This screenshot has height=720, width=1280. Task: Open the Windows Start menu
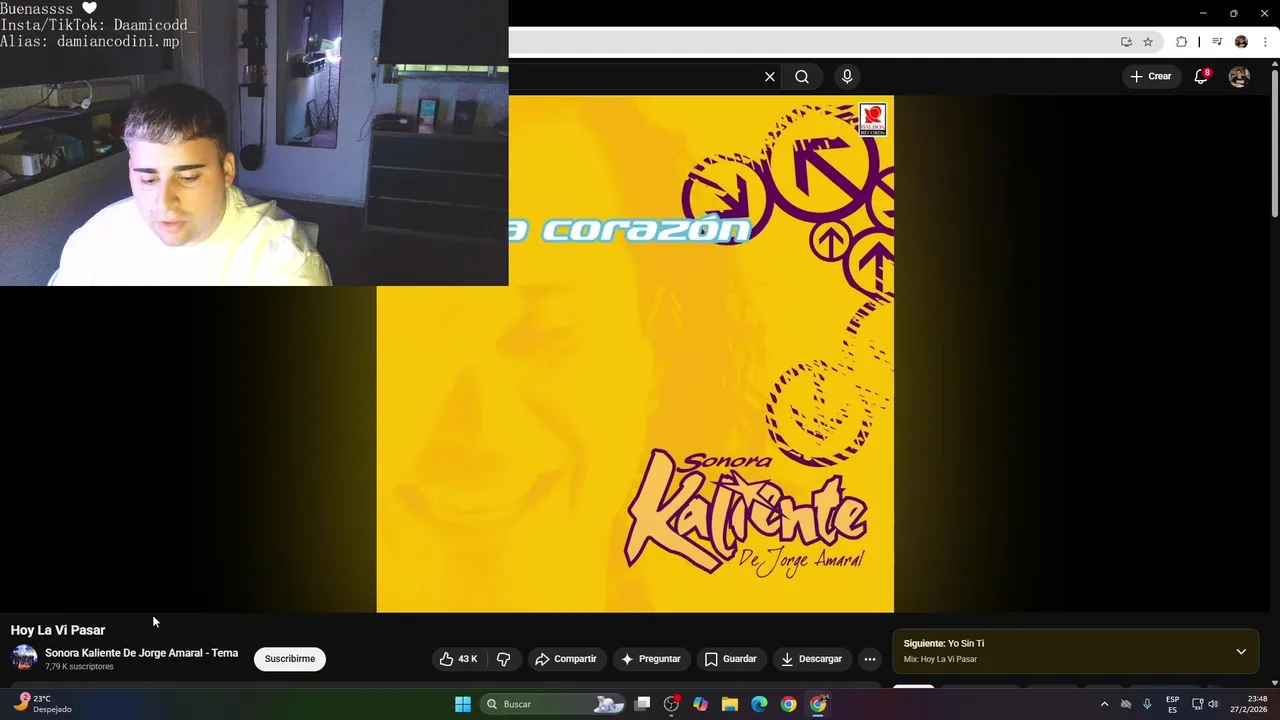pyautogui.click(x=463, y=704)
